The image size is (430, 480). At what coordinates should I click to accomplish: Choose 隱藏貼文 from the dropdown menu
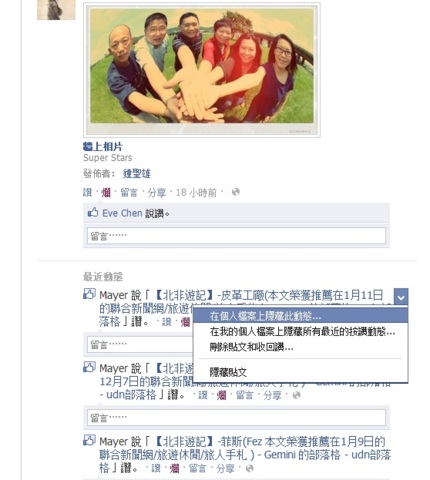(228, 372)
